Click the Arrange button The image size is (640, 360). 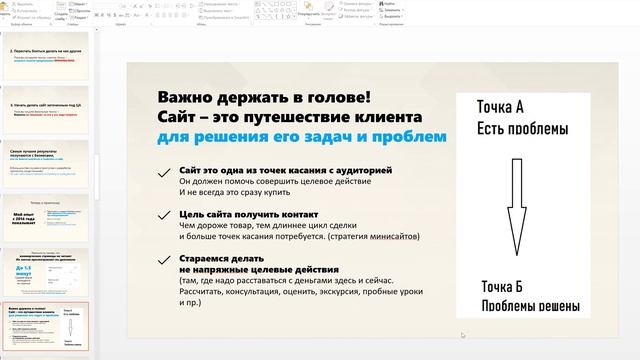pyautogui.click(x=309, y=10)
